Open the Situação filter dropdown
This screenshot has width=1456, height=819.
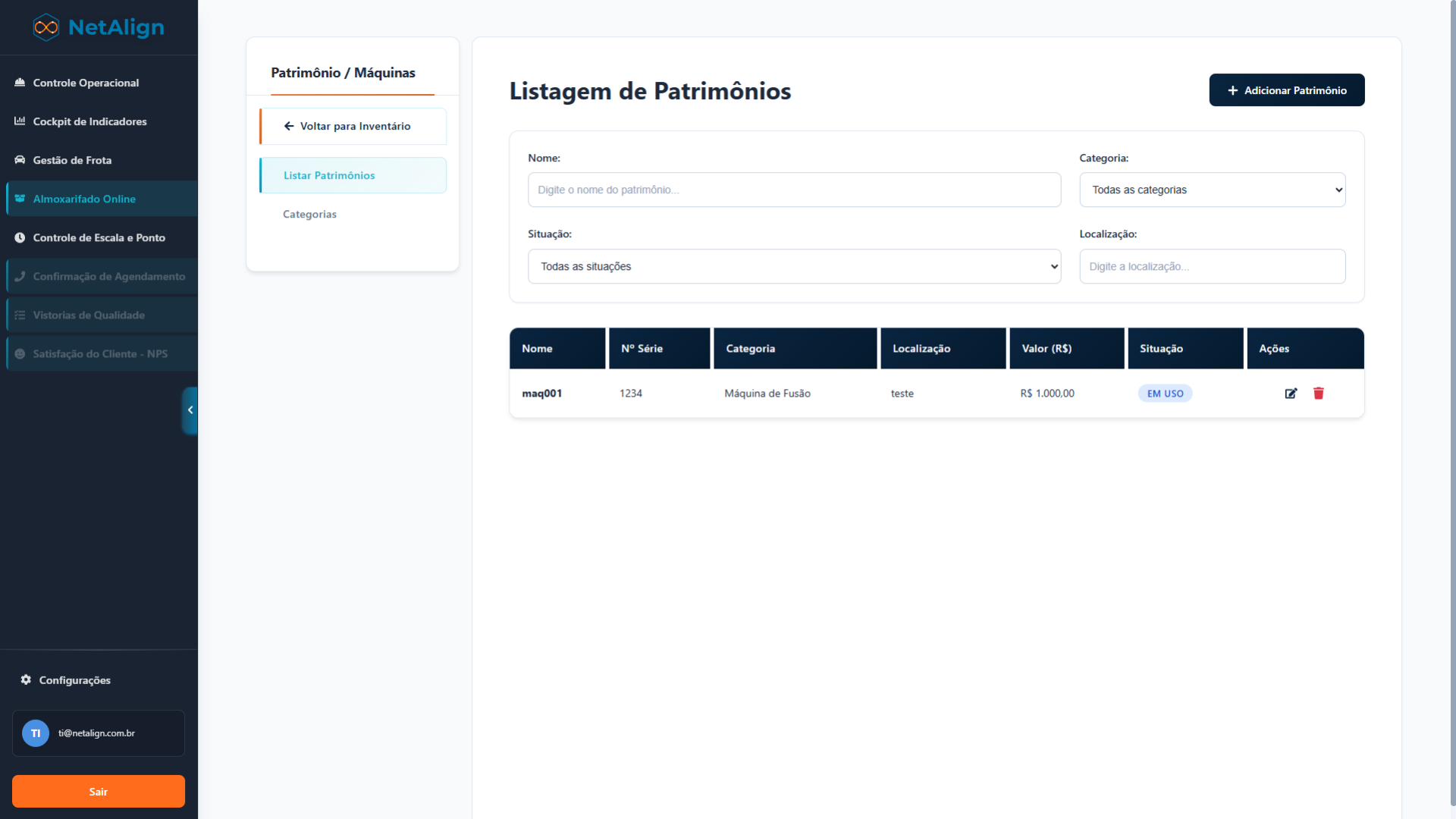794,266
